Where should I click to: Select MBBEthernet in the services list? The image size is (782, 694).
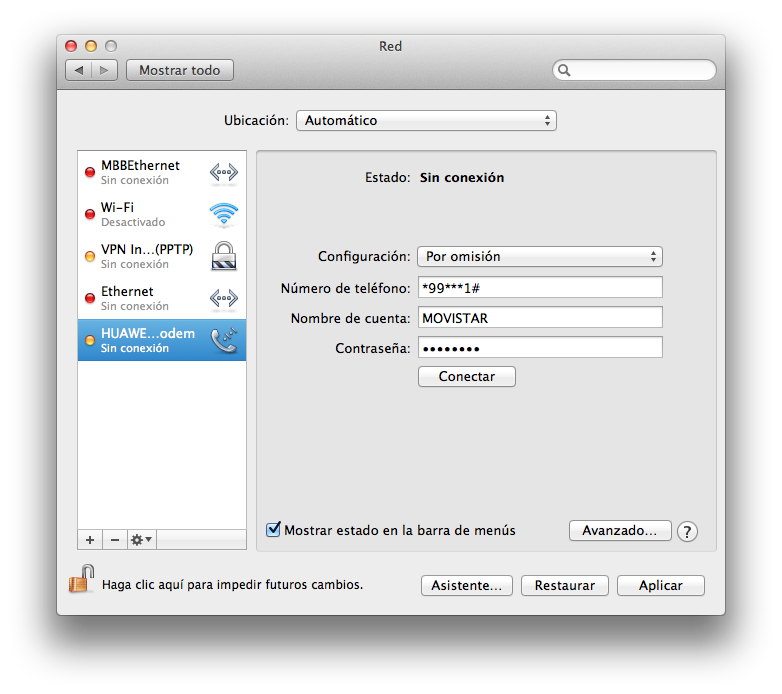(x=162, y=173)
